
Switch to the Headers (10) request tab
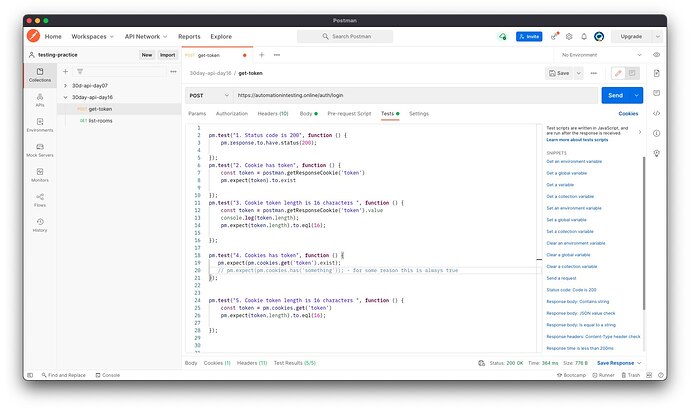click(x=273, y=114)
